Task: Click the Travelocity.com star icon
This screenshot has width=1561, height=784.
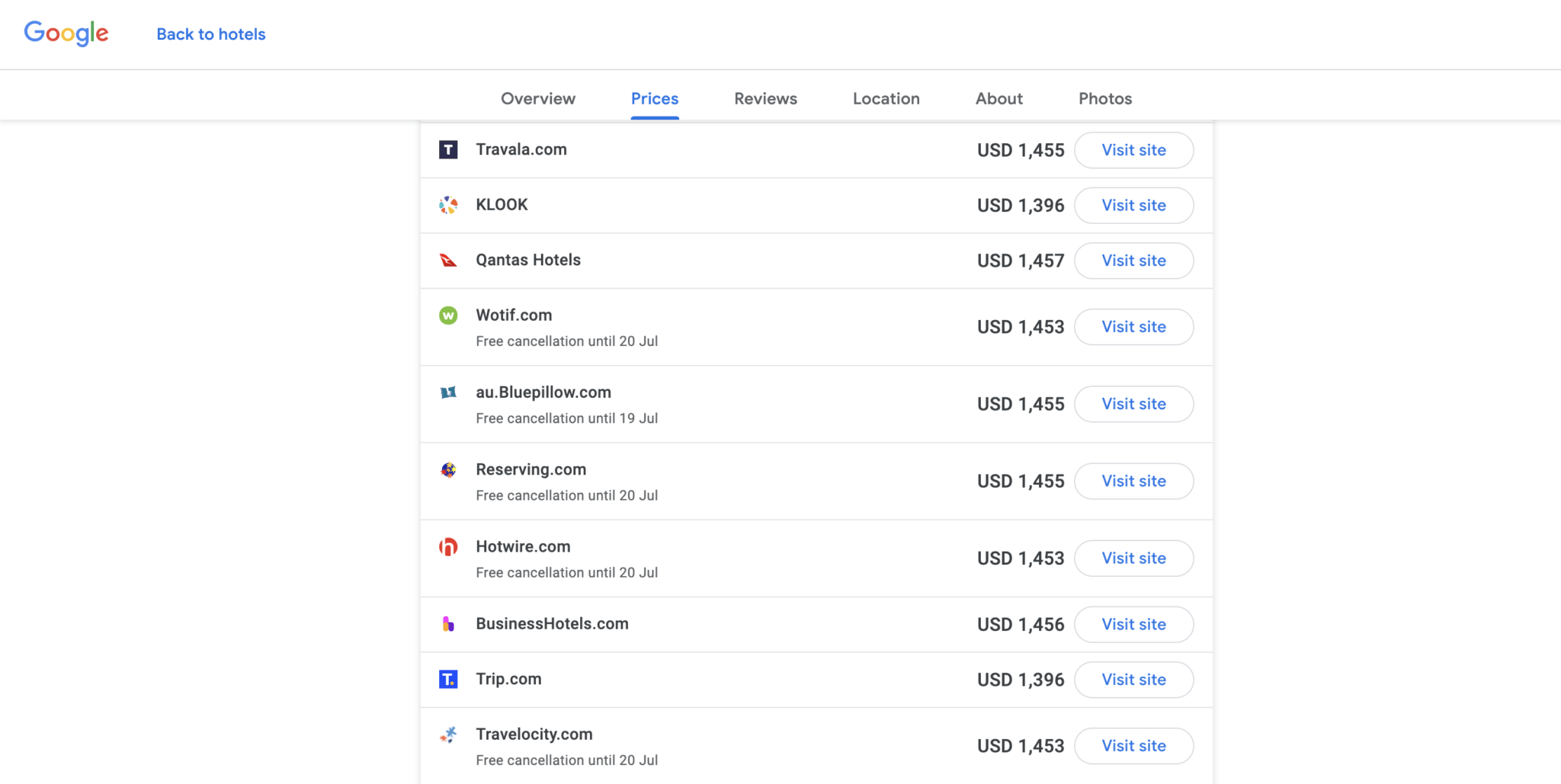Action: [x=448, y=734]
